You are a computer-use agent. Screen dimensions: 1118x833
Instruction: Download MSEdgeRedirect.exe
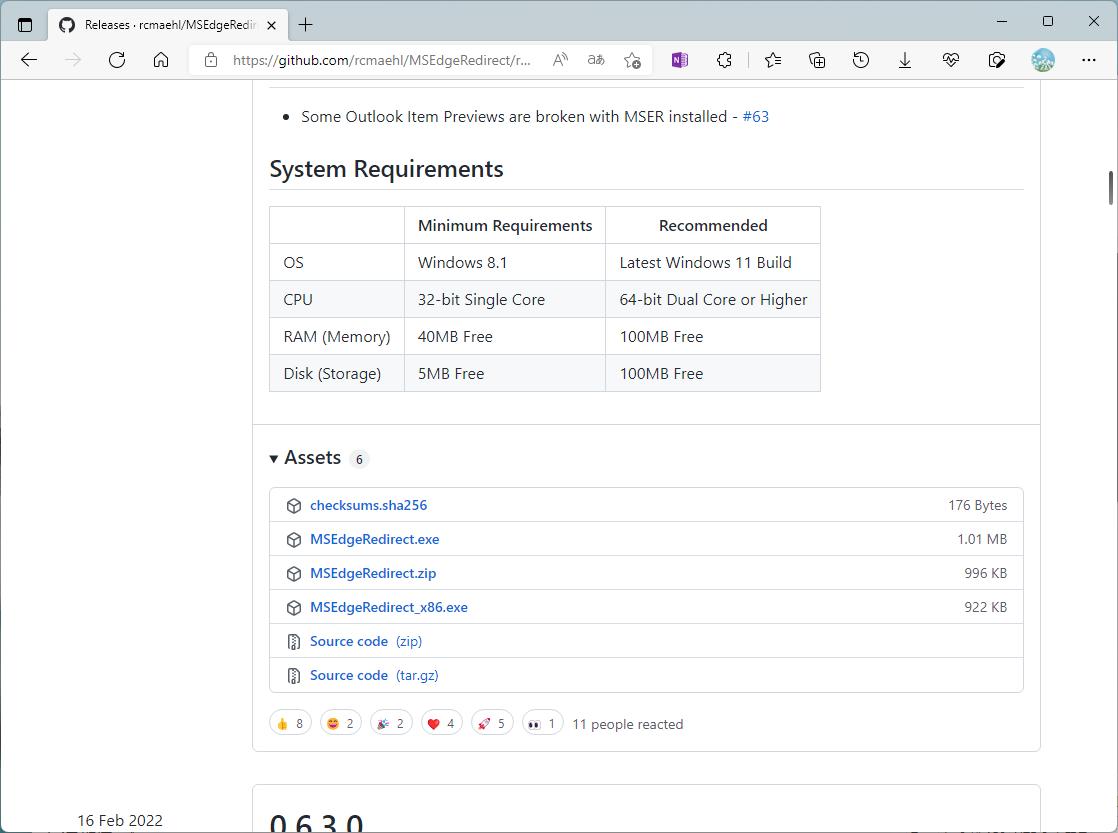(374, 539)
